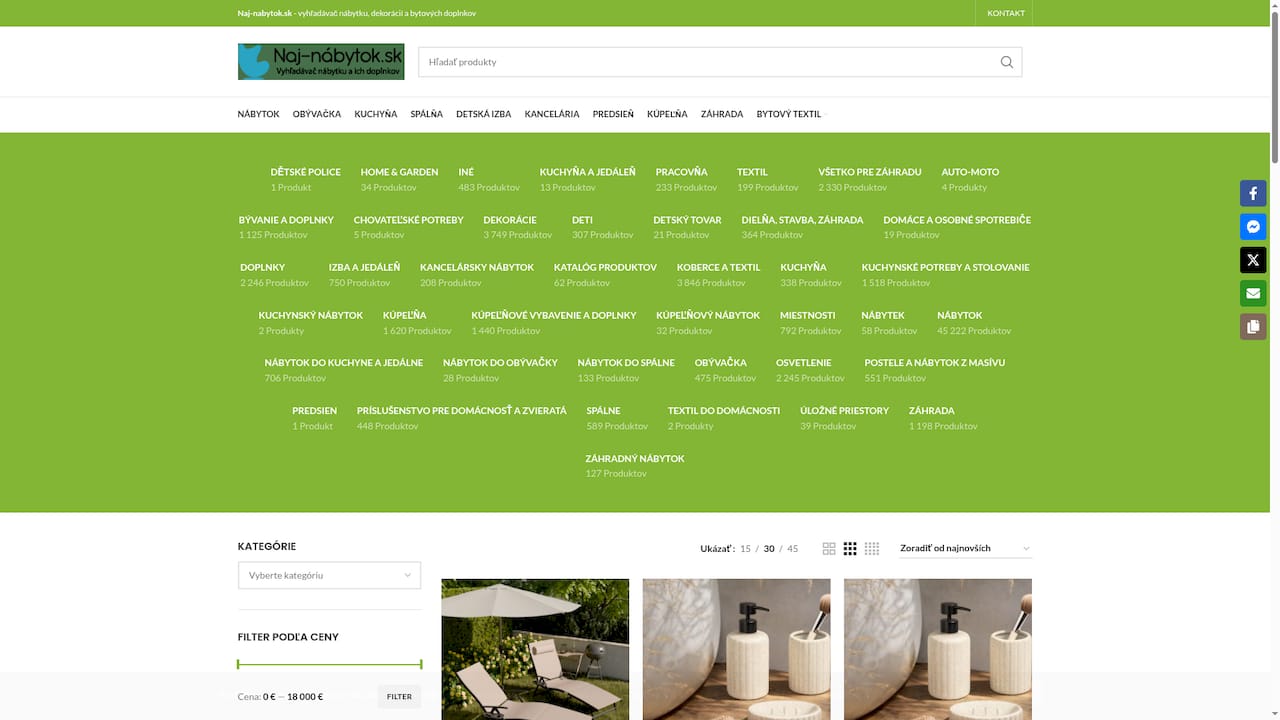Expand the Bytový textil menu arrow
1280x720 pixels.
(826, 115)
